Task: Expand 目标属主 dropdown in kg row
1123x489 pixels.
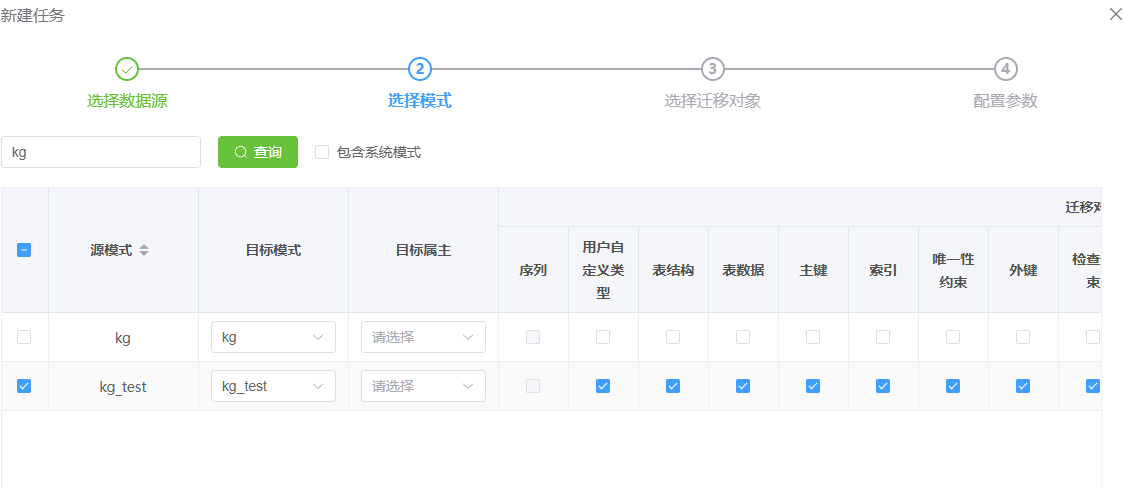Action: [423, 337]
